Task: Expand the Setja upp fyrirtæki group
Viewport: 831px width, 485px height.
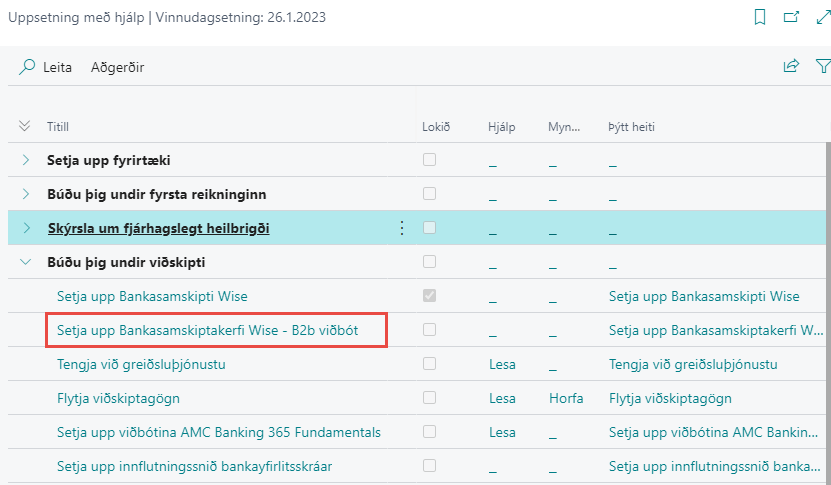Action: (26, 160)
